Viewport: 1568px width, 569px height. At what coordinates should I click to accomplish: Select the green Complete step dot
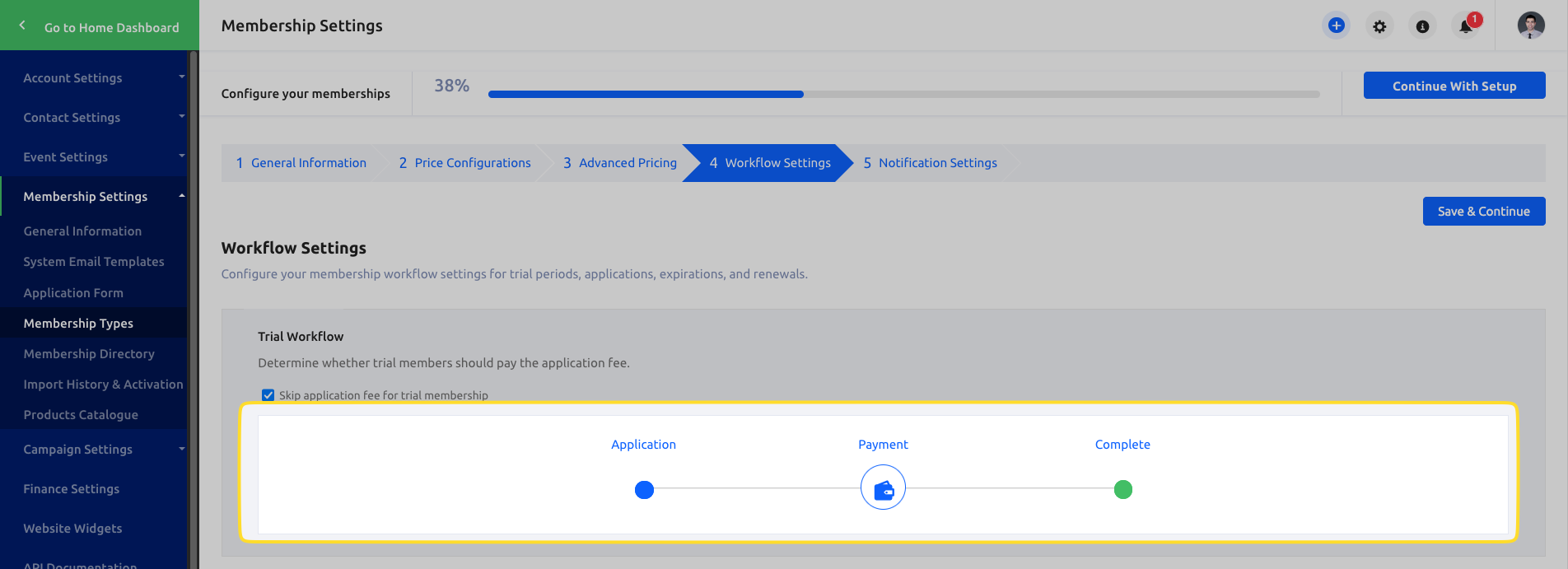tap(1122, 490)
